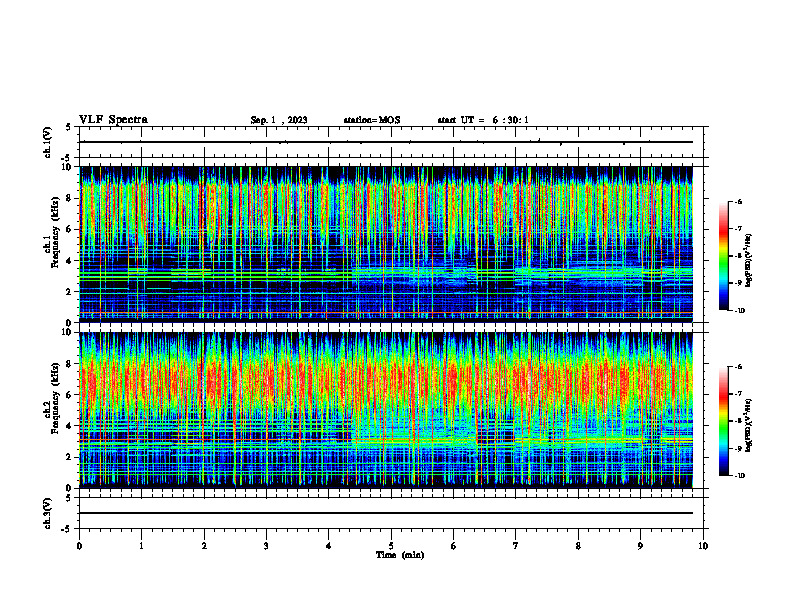The width and height of the screenshot is (792, 612).
Task: Click the time-axis tick label "10"
Action: 703,546
